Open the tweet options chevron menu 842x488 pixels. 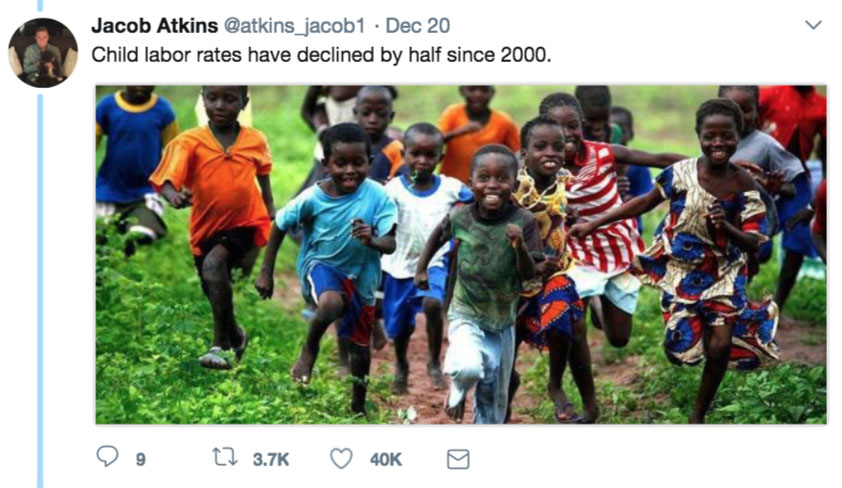(x=814, y=24)
